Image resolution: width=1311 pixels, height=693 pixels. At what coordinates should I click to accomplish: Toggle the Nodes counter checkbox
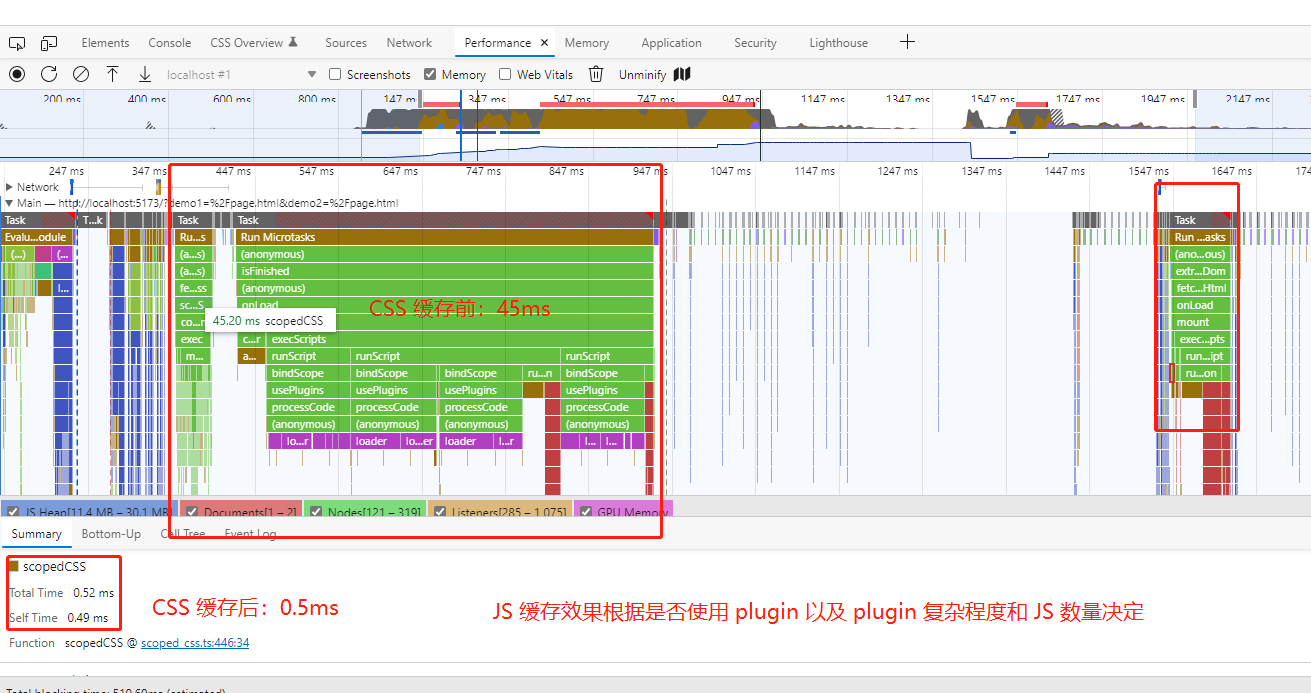(x=316, y=512)
